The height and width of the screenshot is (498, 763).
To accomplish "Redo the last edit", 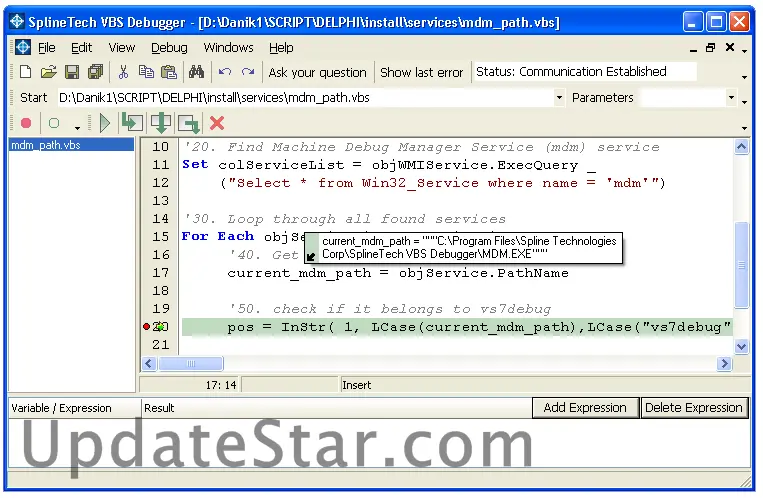I will pyautogui.click(x=248, y=72).
